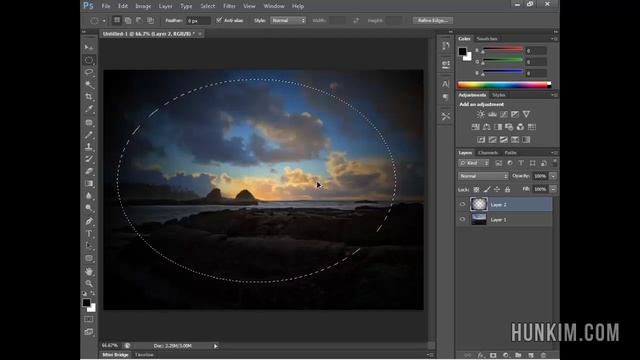Select the Brush tool
Viewport: 640px width, 360px height.
tap(89, 135)
